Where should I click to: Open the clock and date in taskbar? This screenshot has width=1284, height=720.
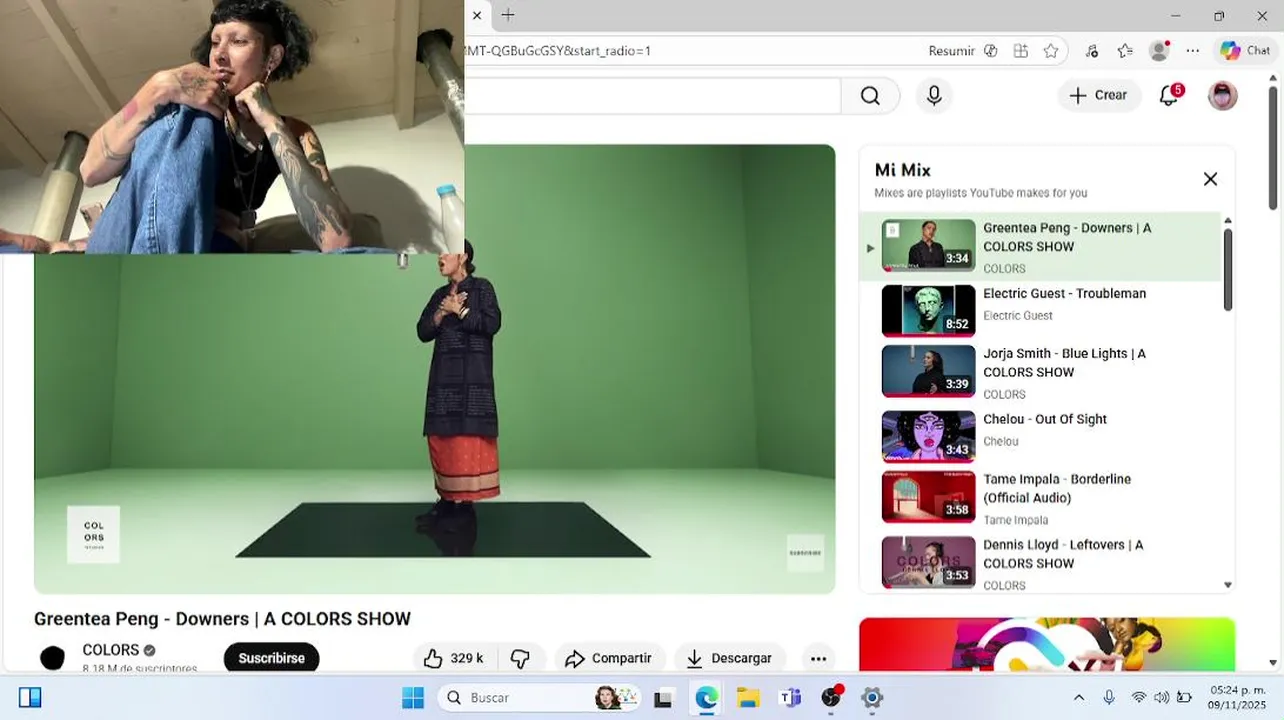pos(1237,698)
